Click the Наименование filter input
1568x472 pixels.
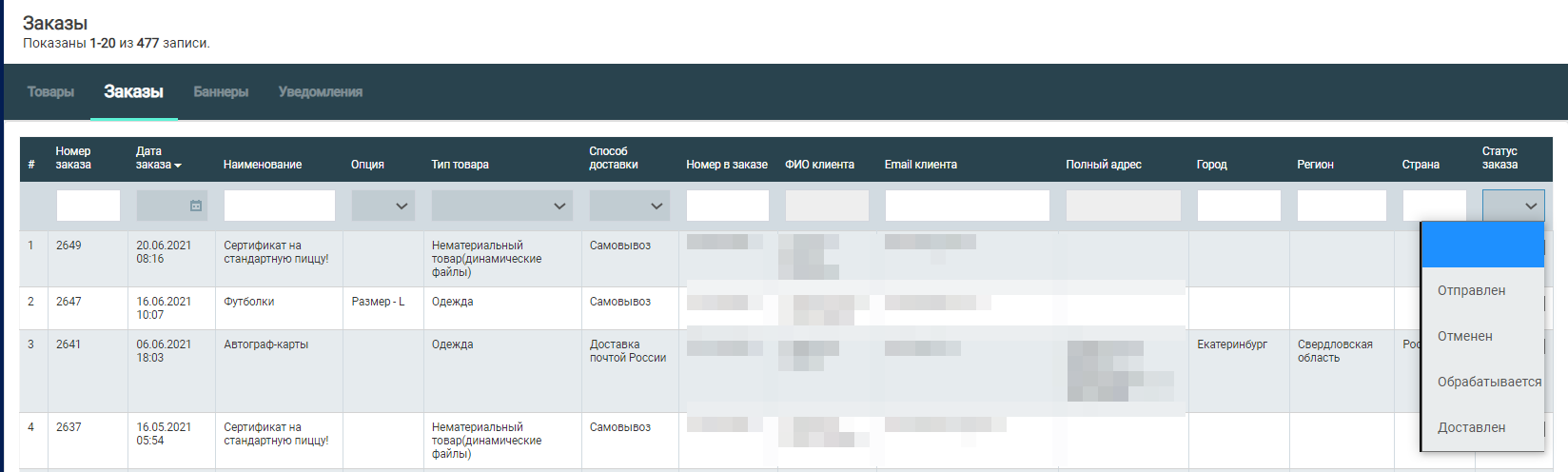(280, 206)
